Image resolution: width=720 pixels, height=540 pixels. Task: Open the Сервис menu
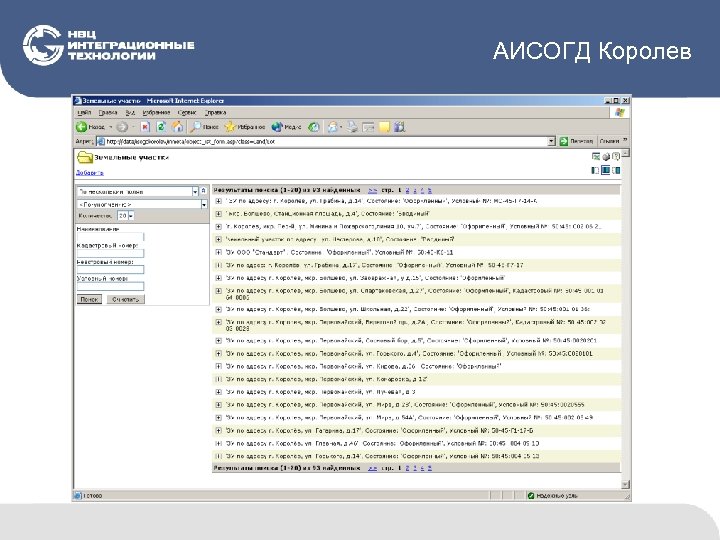[x=186, y=112]
